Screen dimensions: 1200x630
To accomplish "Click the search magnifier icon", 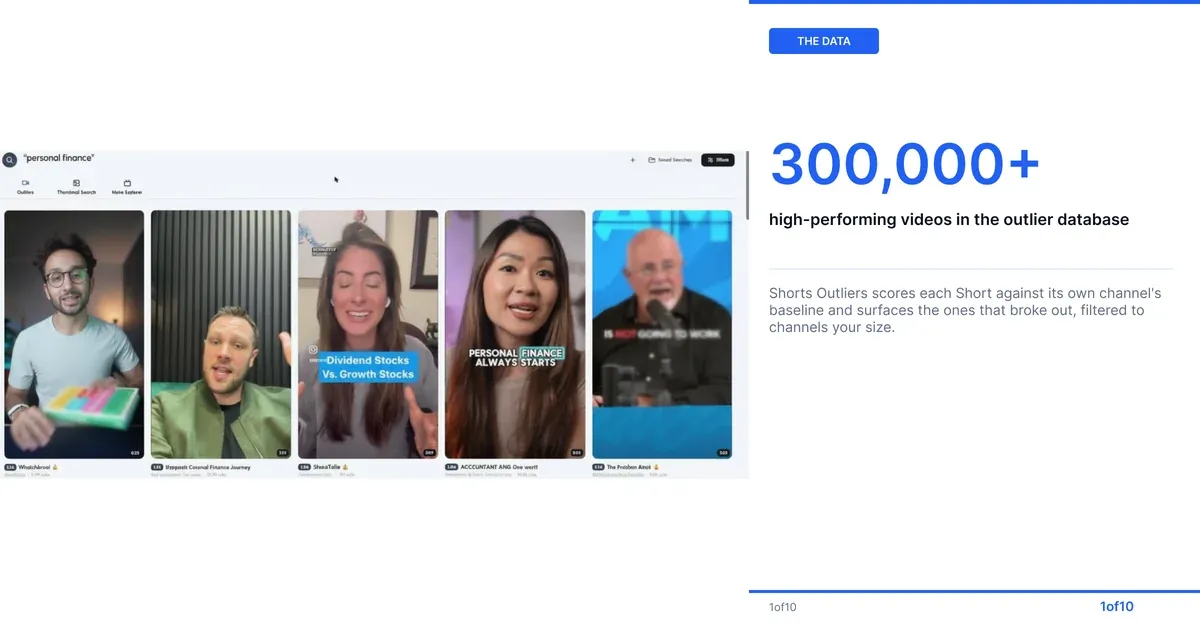I will [x=9, y=159].
